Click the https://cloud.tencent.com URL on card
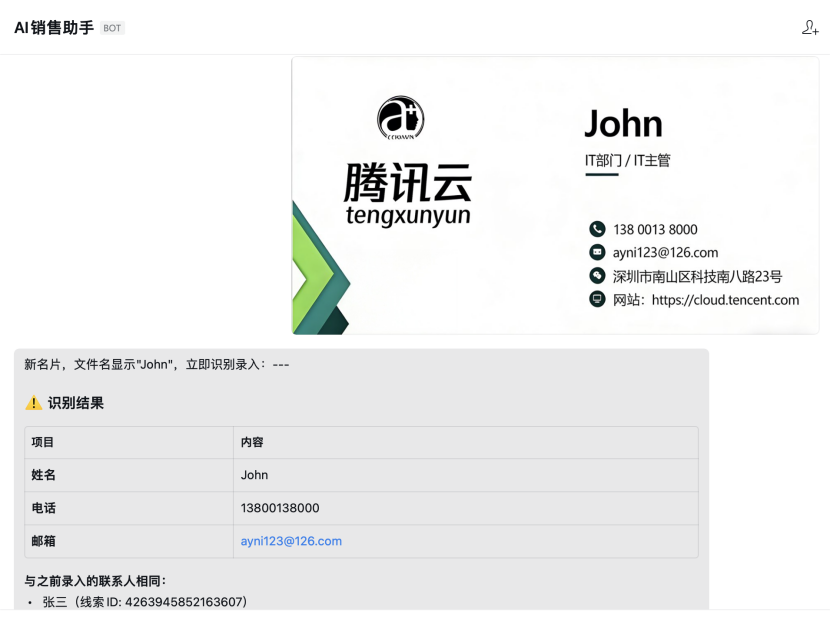 (725, 300)
